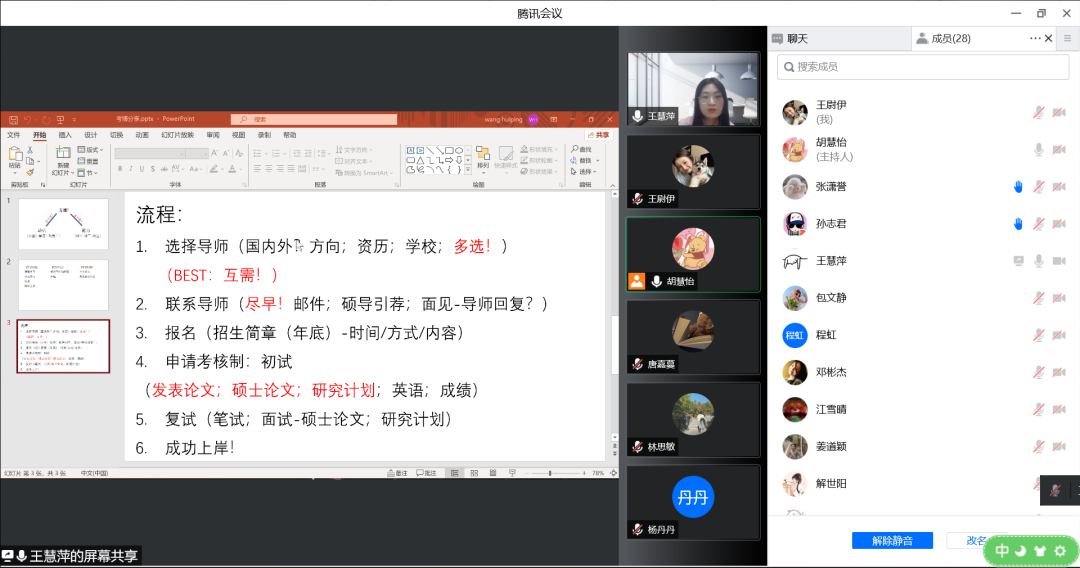Click the New Slide icon in ribbon

pos(63,158)
